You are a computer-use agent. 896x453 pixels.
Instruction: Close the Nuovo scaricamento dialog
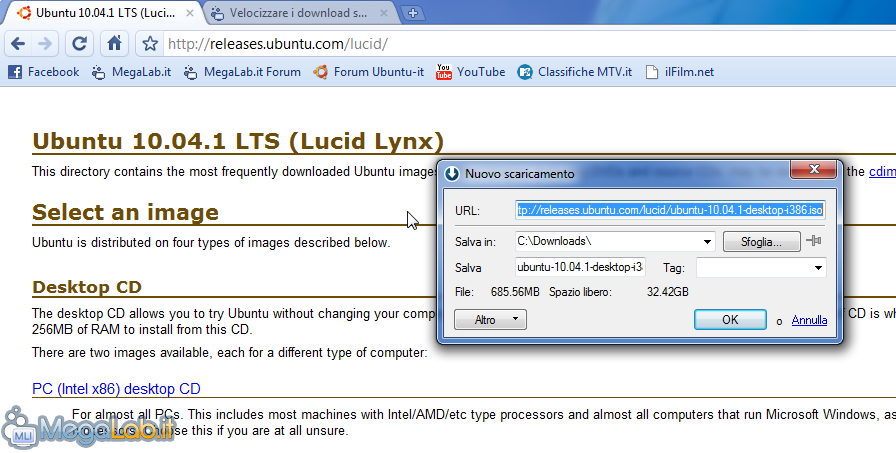click(814, 169)
